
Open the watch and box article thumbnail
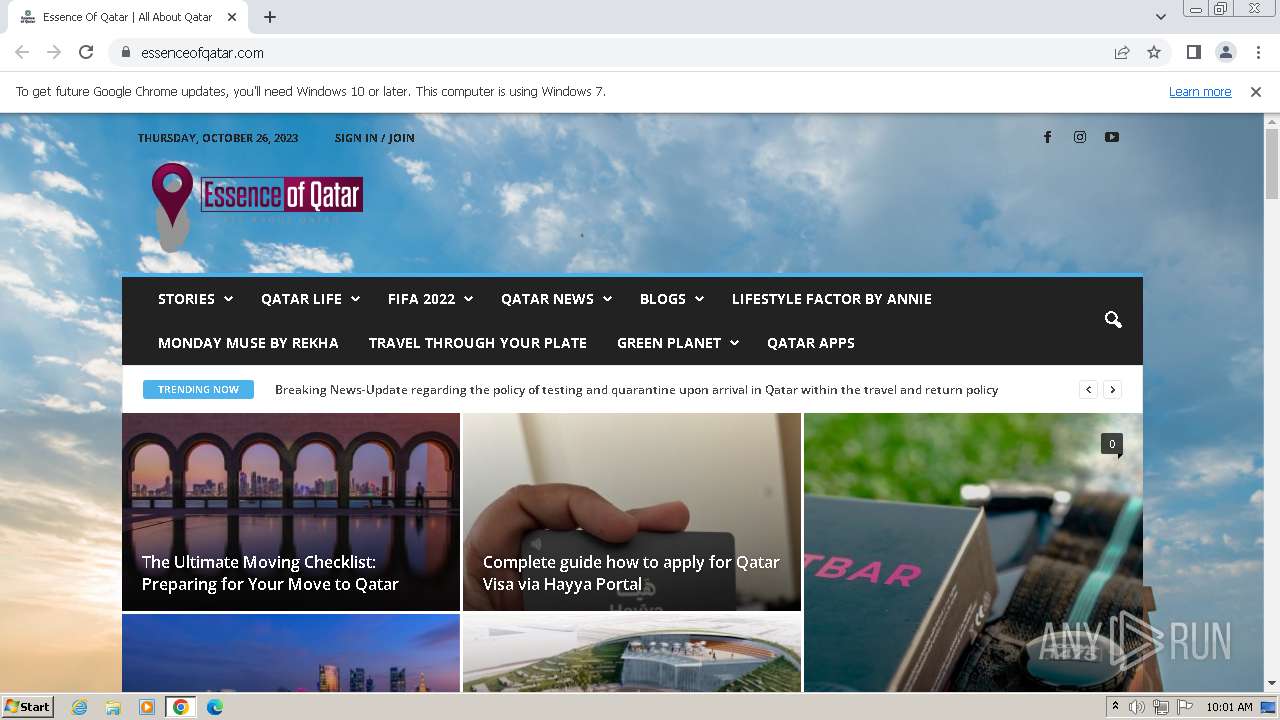click(x=973, y=553)
